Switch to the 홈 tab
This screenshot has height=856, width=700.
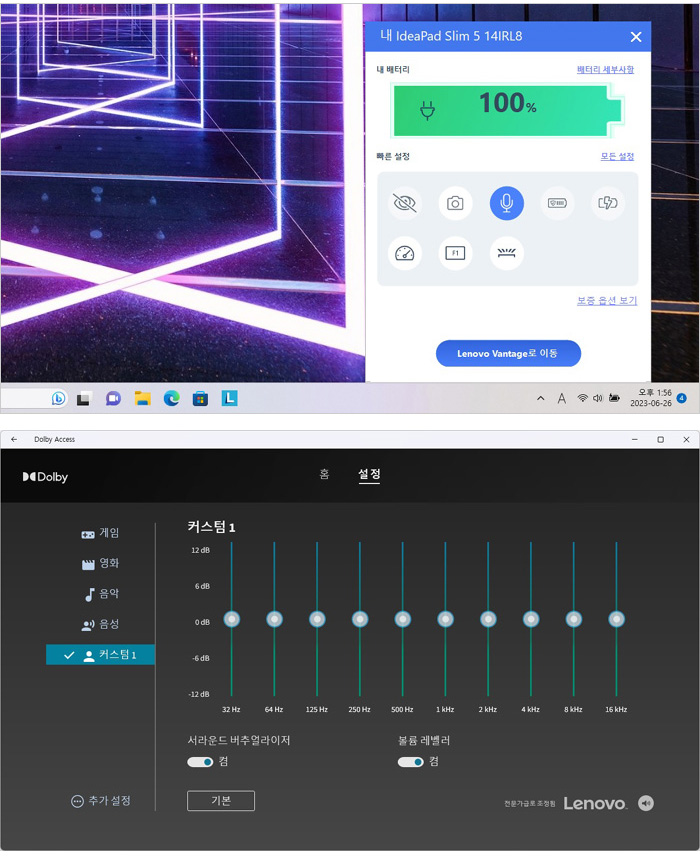pyautogui.click(x=324, y=474)
